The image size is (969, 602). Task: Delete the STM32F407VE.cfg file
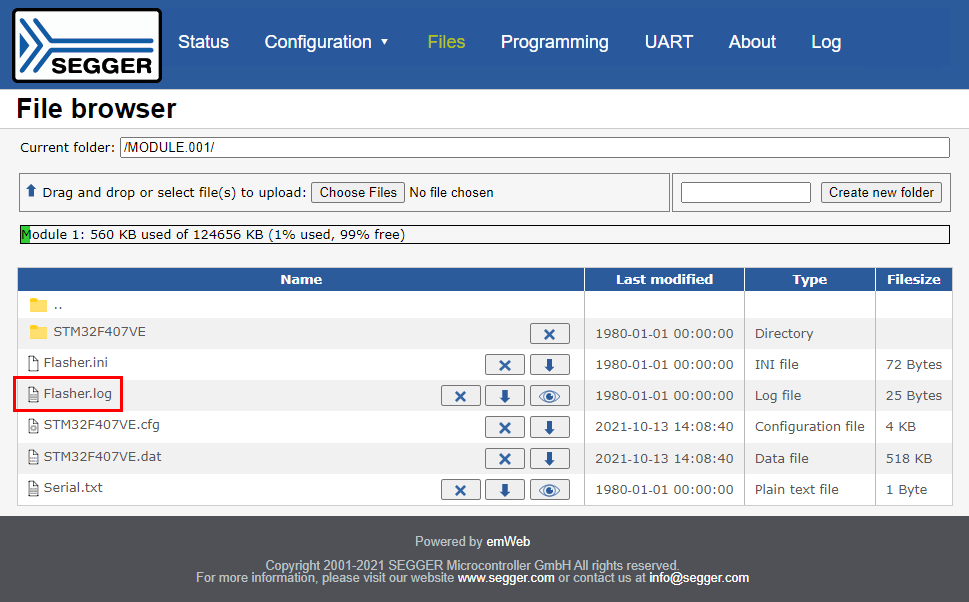click(504, 427)
